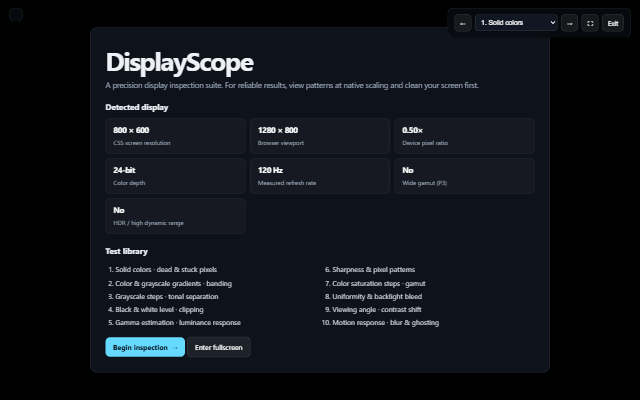Click the 'No' Wide gamut (P3) card
Image resolution: width=640 pixels, height=400 pixels.
[464, 176]
